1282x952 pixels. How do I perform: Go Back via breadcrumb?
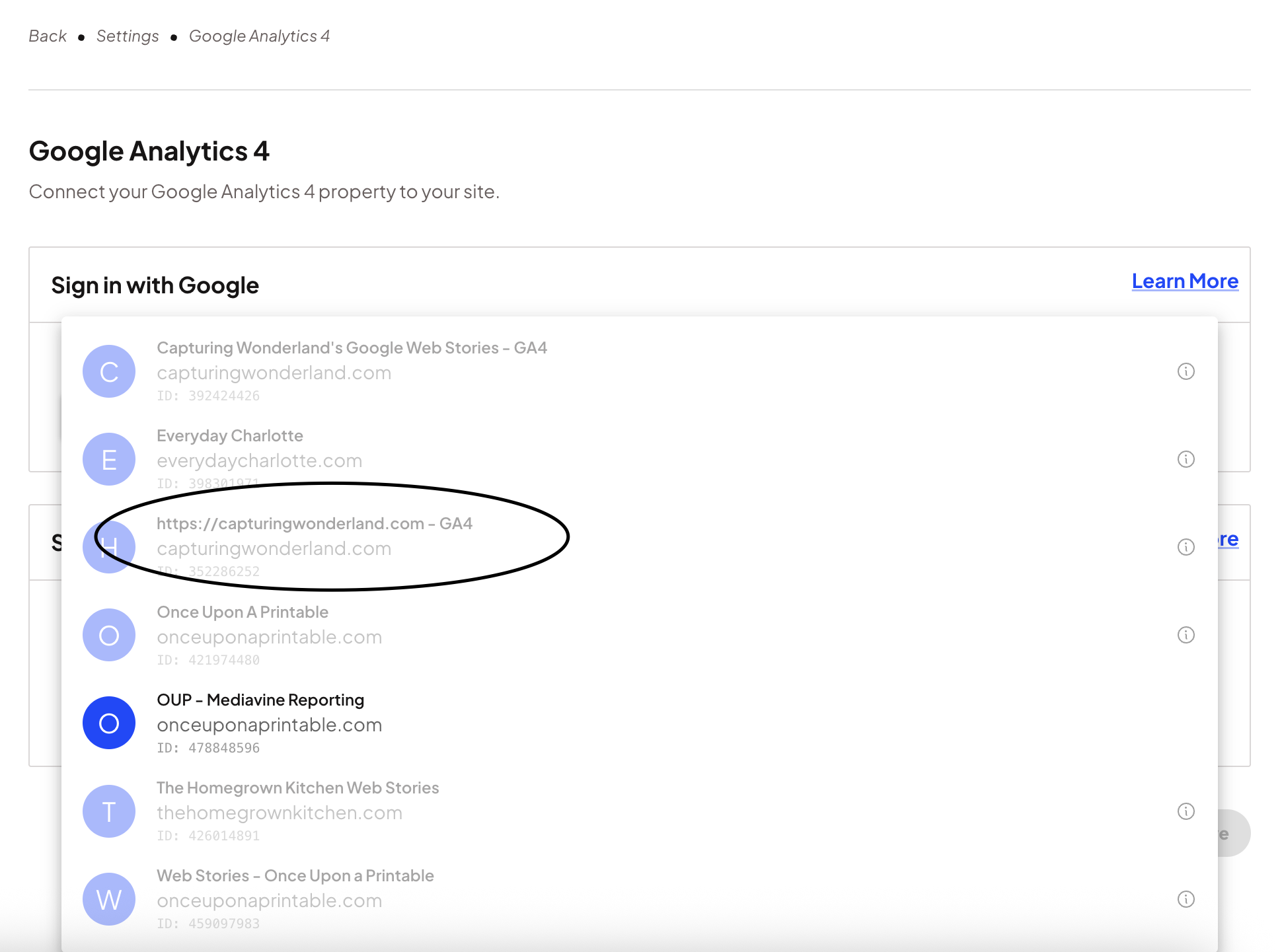coord(48,36)
